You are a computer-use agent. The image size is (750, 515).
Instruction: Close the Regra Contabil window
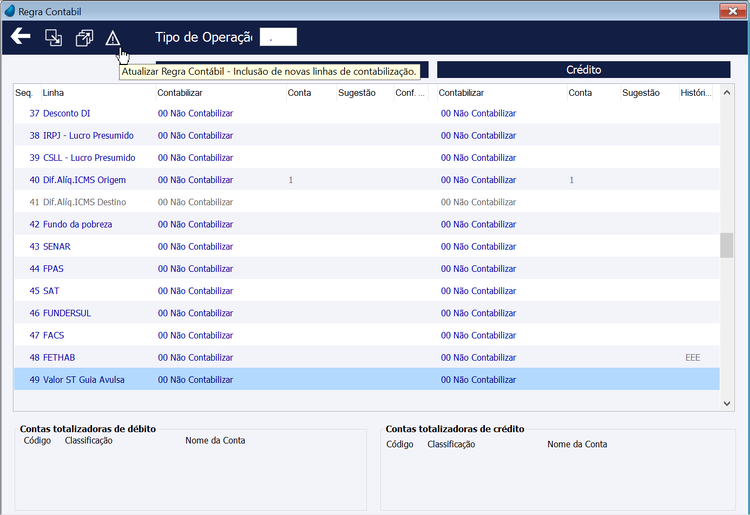coord(732,11)
